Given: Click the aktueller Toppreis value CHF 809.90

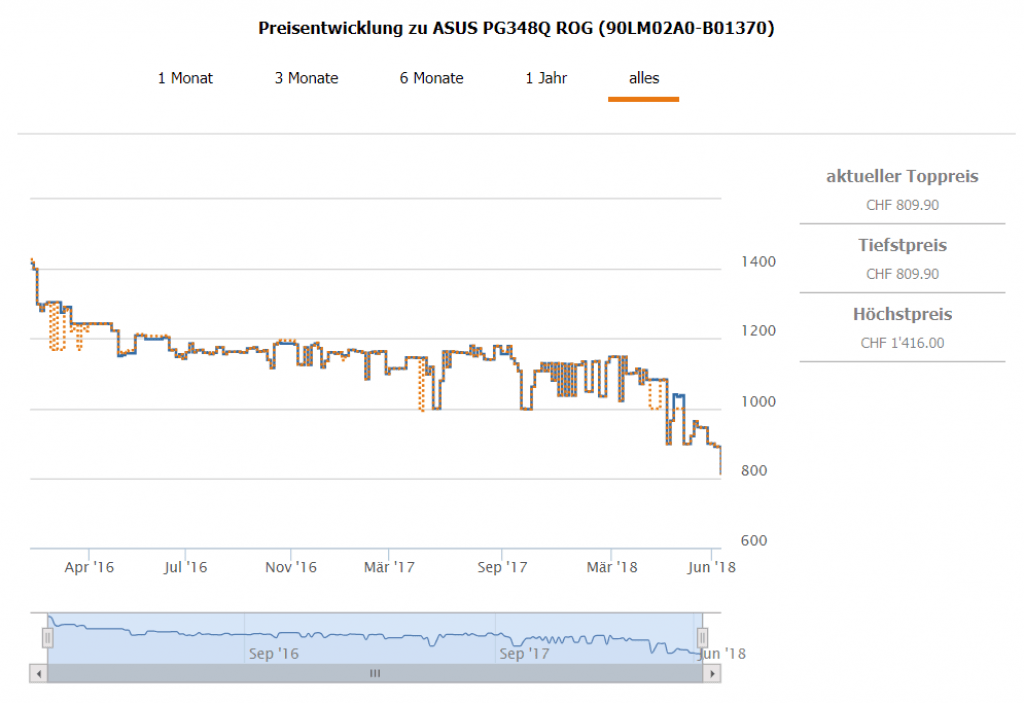Looking at the screenshot, I should coord(902,205).
